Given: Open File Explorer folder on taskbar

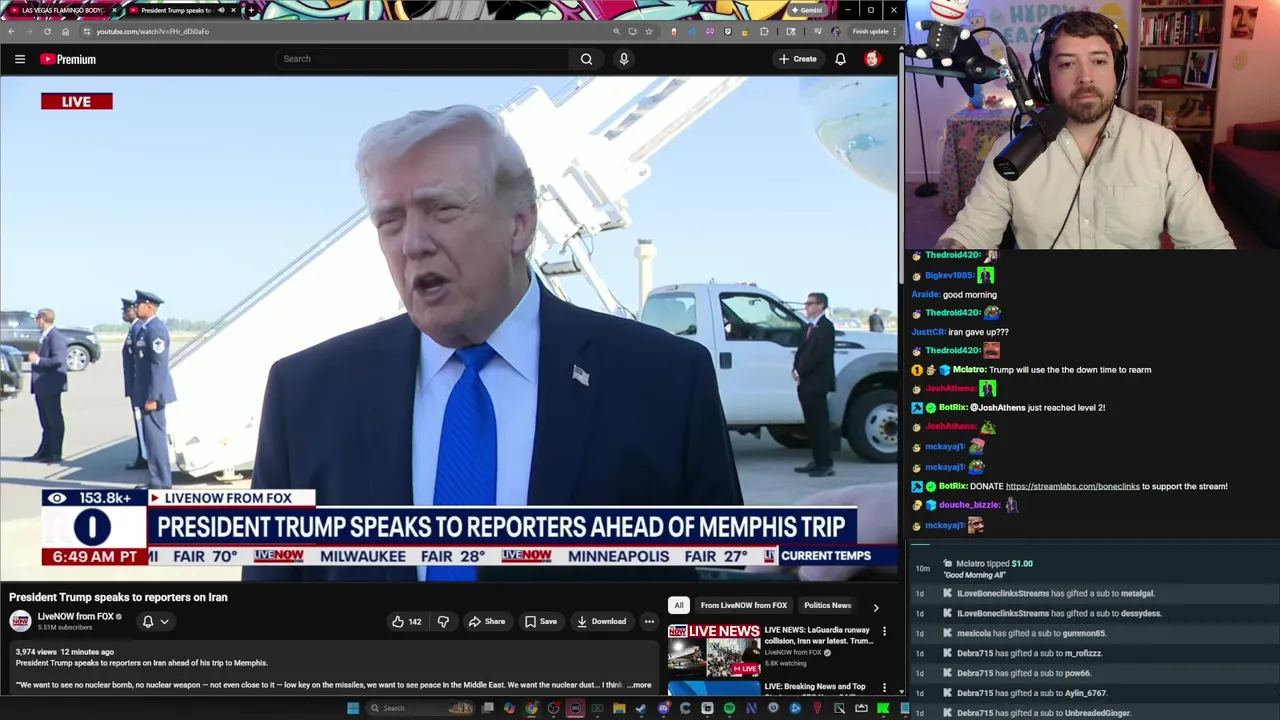Looking at the screenshot, I should (619, 708).
